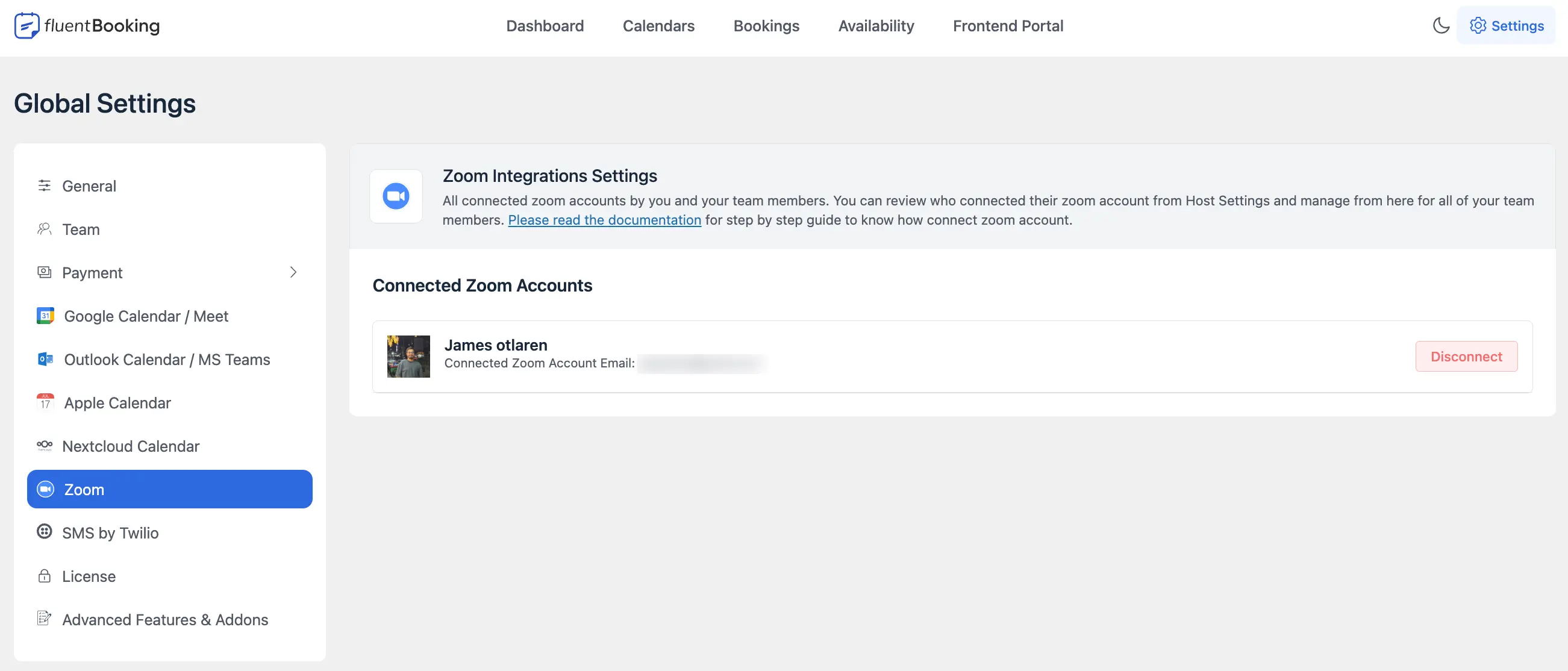Open Advanced Features & Addons
Image resolution: width=1568 pixels, height=671 pixels.
170,619
